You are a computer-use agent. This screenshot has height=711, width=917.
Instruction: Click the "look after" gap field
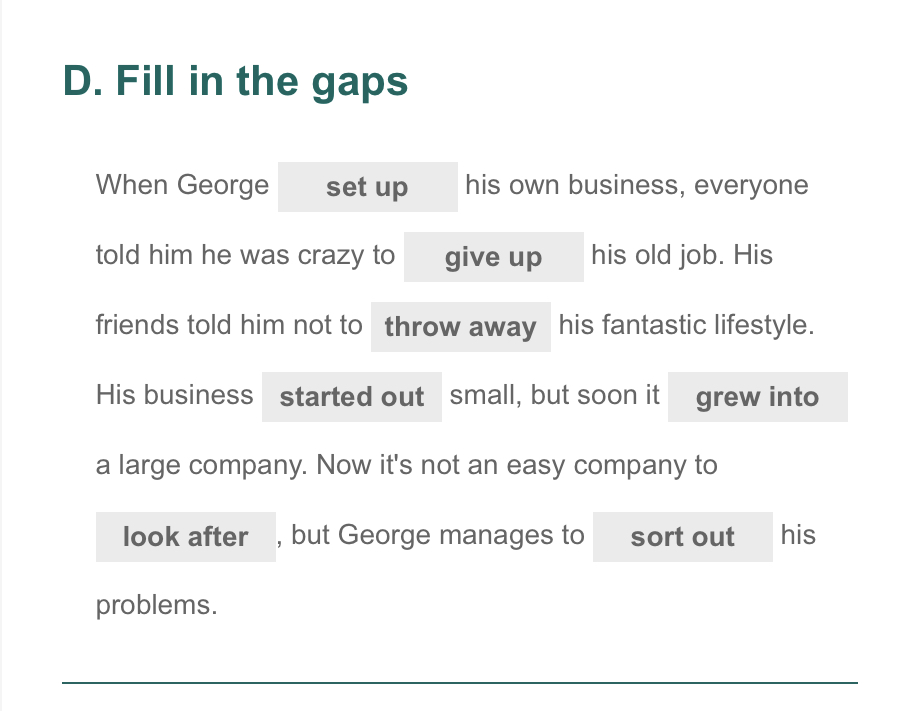(185, 537)
